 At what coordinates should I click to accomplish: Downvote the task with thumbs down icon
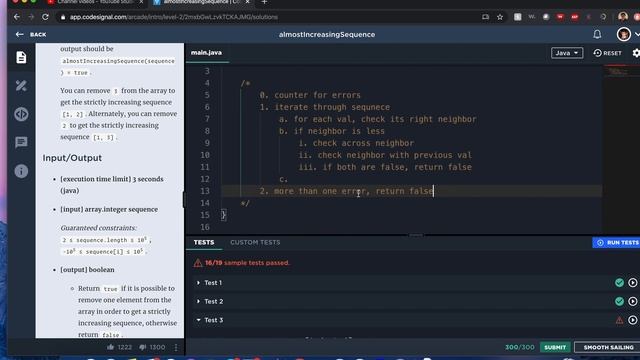click(x=142, y=347)
